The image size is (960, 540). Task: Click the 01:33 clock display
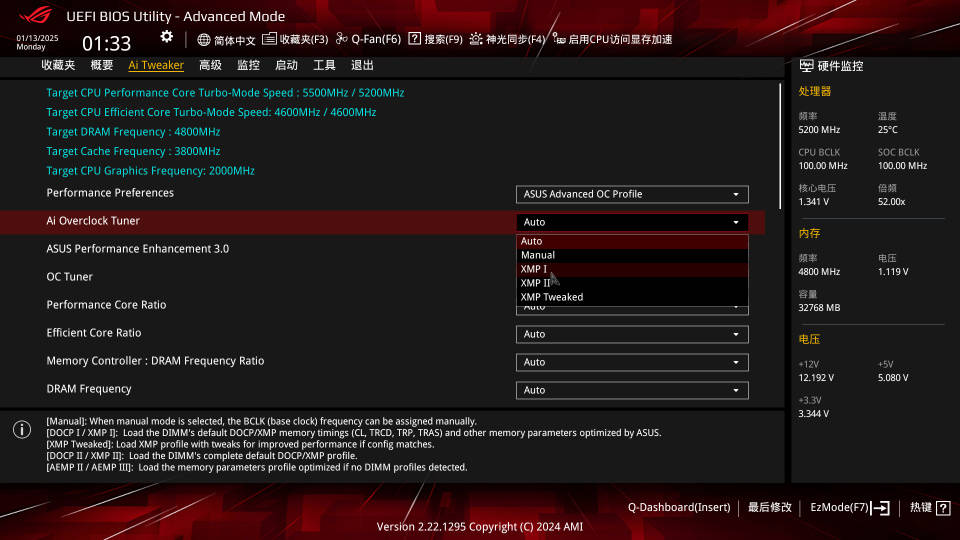107,43
